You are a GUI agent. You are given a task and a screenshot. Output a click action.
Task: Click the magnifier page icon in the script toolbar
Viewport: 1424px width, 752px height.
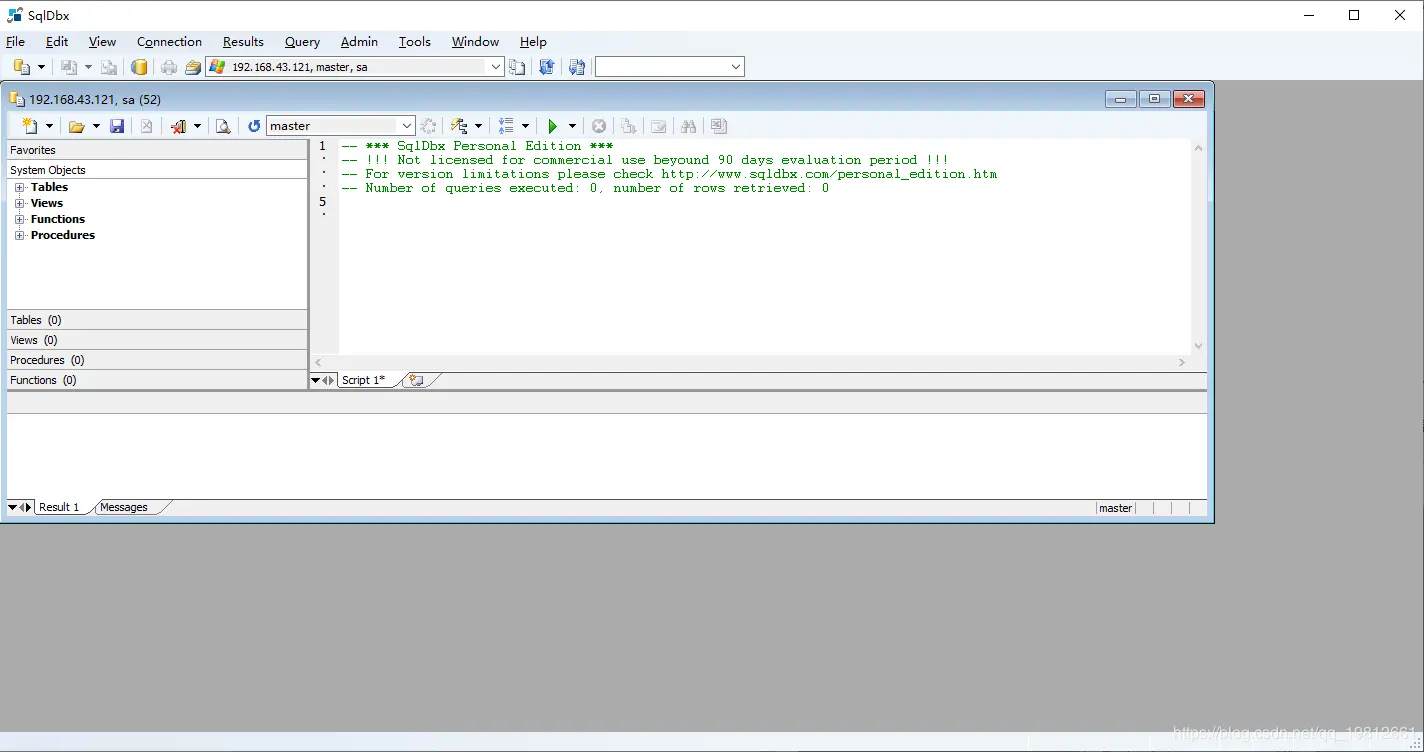(223, 126)
